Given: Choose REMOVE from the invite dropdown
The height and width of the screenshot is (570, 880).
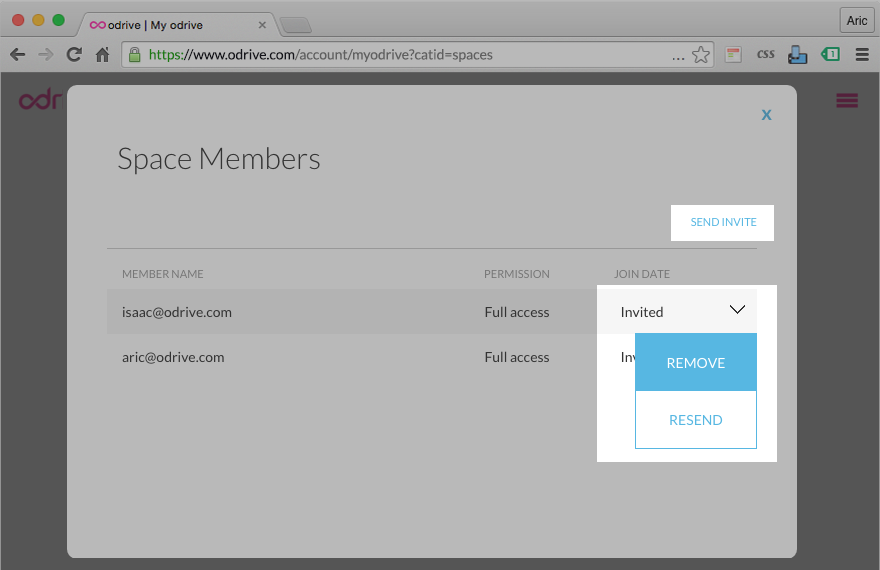Looking at the screenshot, I should click(x=696, y=363).
